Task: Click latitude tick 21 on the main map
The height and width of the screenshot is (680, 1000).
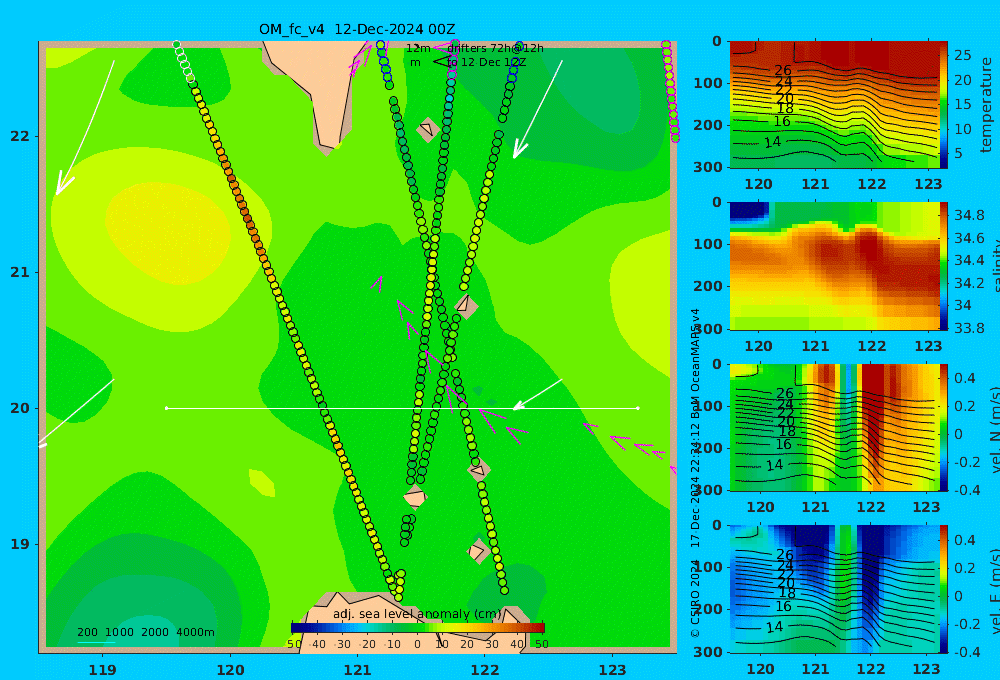Action: (x=20, y=272)
